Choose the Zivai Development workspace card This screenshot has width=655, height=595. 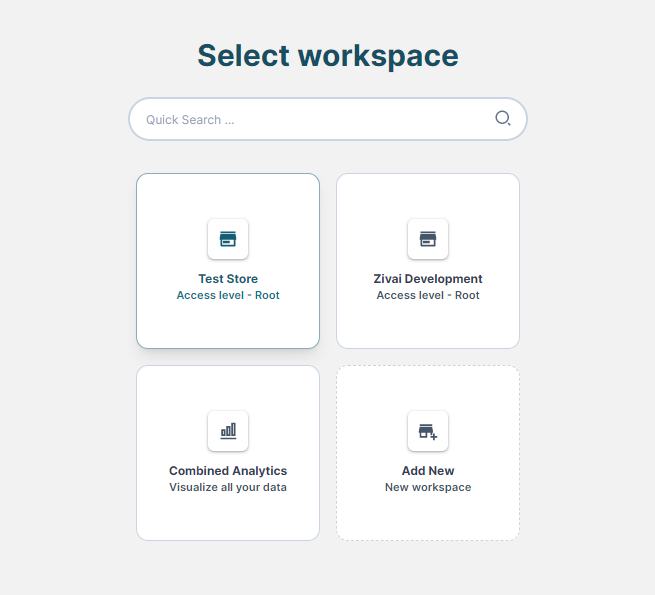point(428,200)
